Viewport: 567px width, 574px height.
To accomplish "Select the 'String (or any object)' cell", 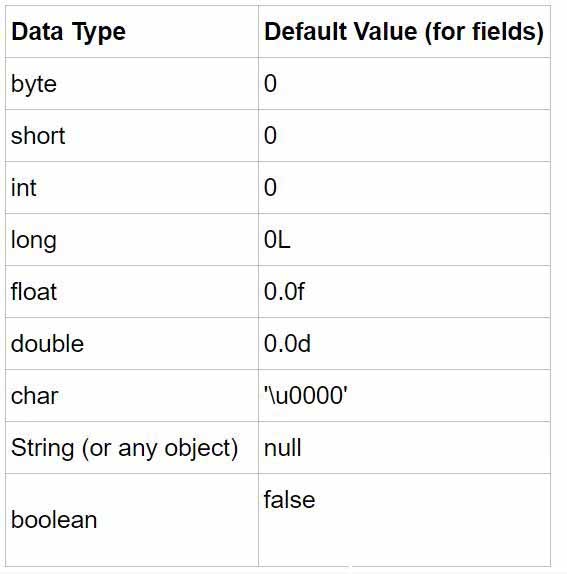I will [x=132, y=447].
